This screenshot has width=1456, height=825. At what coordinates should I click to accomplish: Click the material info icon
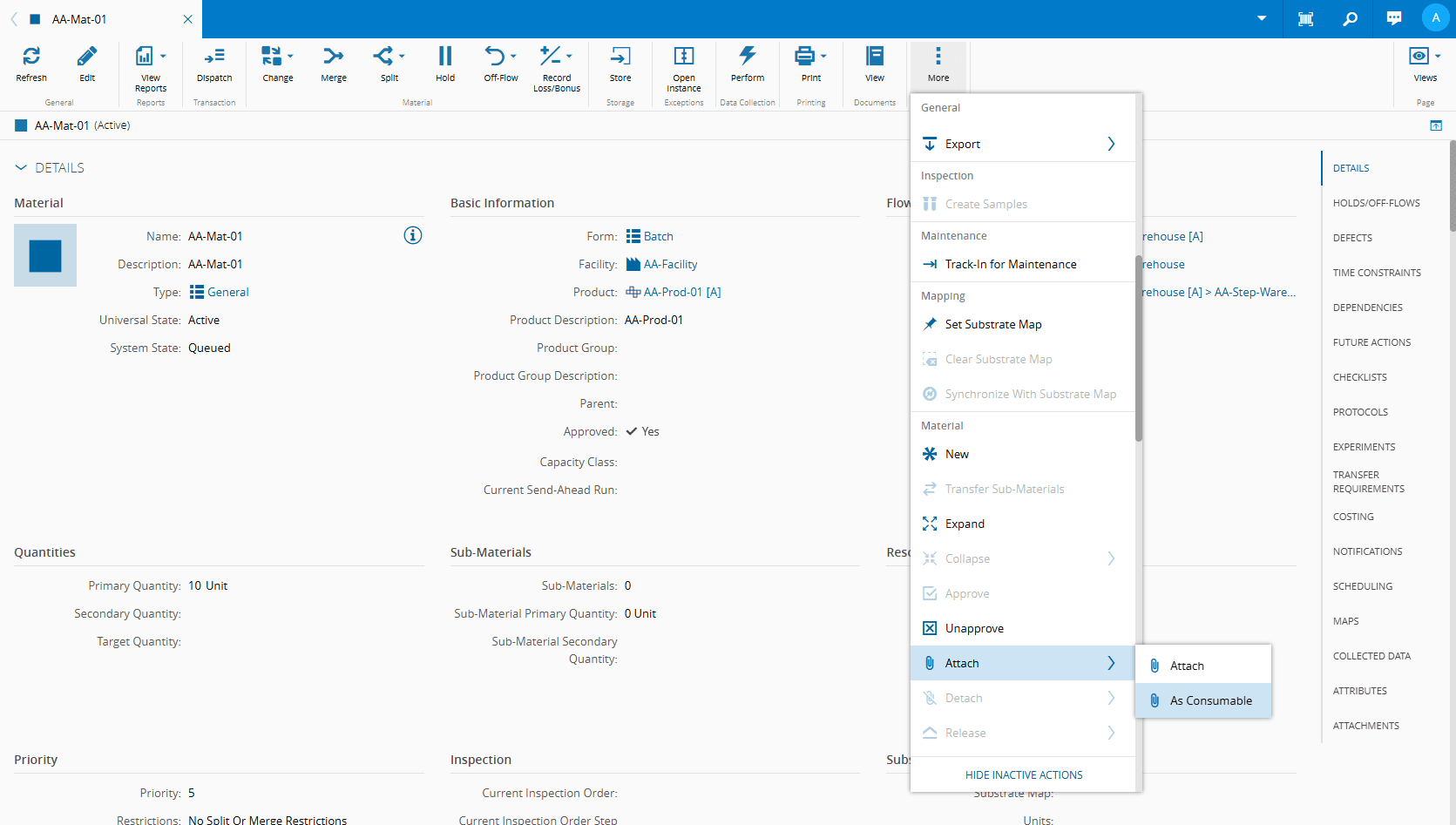coord(413,235)
